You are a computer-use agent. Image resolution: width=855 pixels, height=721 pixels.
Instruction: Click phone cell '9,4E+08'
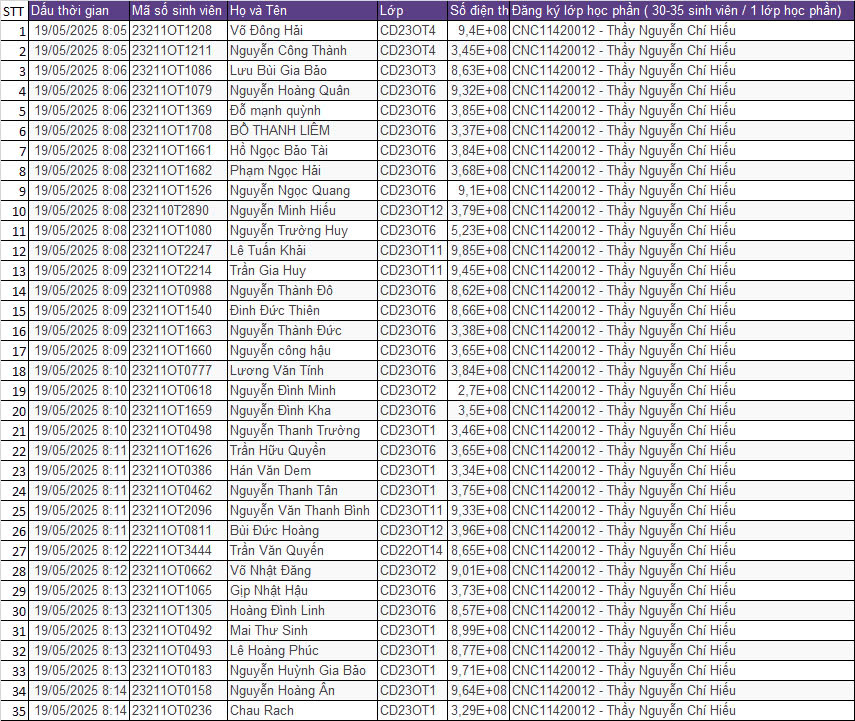[x=478, y=31]
